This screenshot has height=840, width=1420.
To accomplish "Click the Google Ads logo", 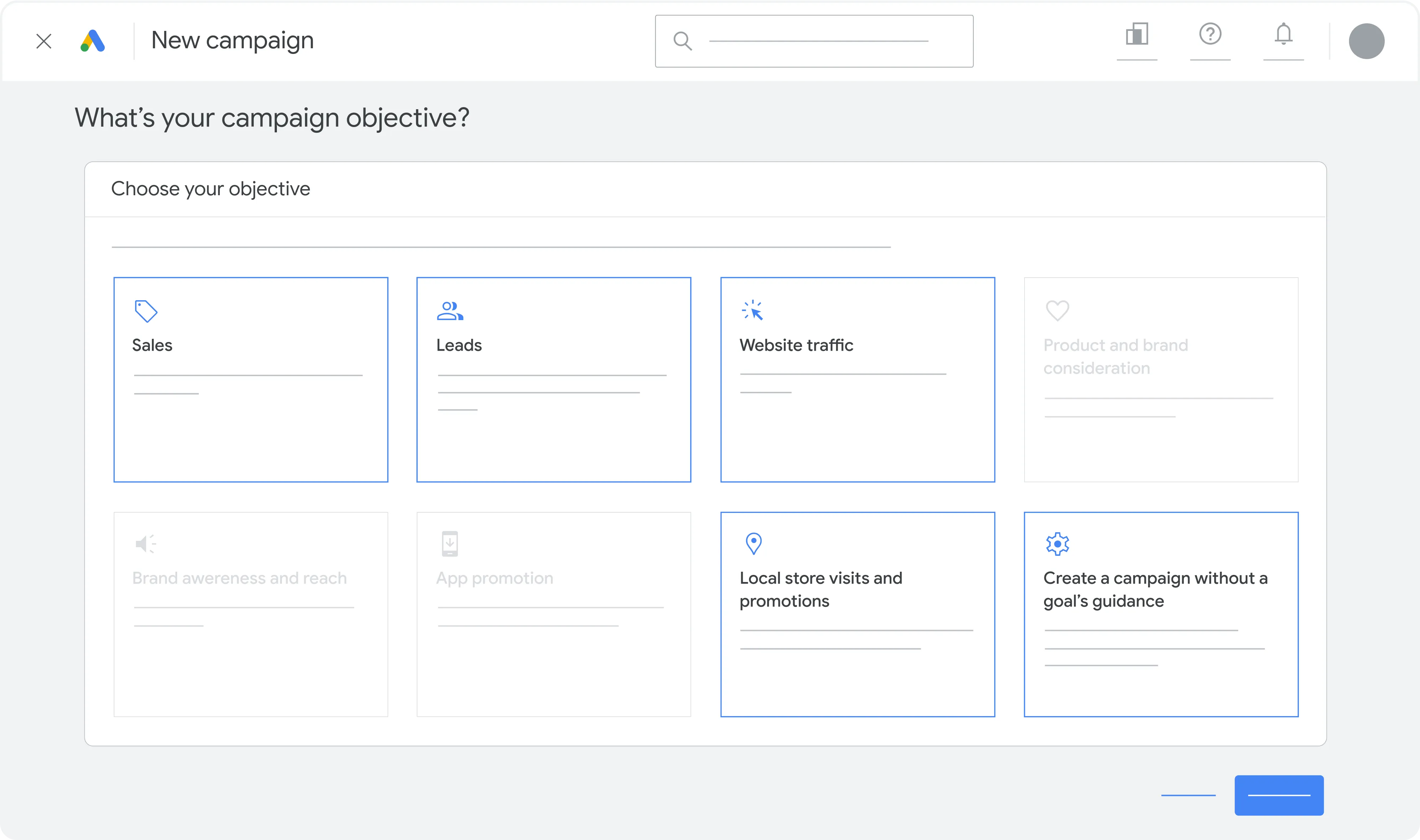I will [93, 41].
